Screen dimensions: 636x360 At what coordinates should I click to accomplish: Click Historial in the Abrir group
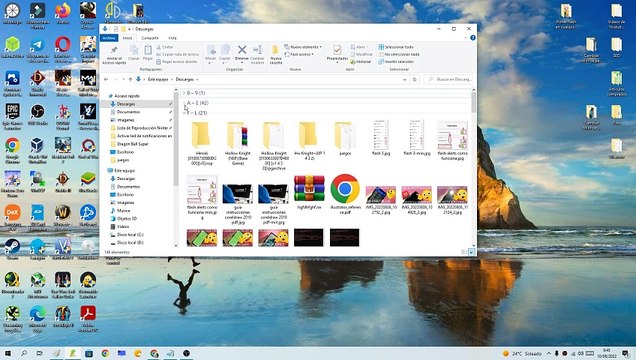(x=361, y=62)
